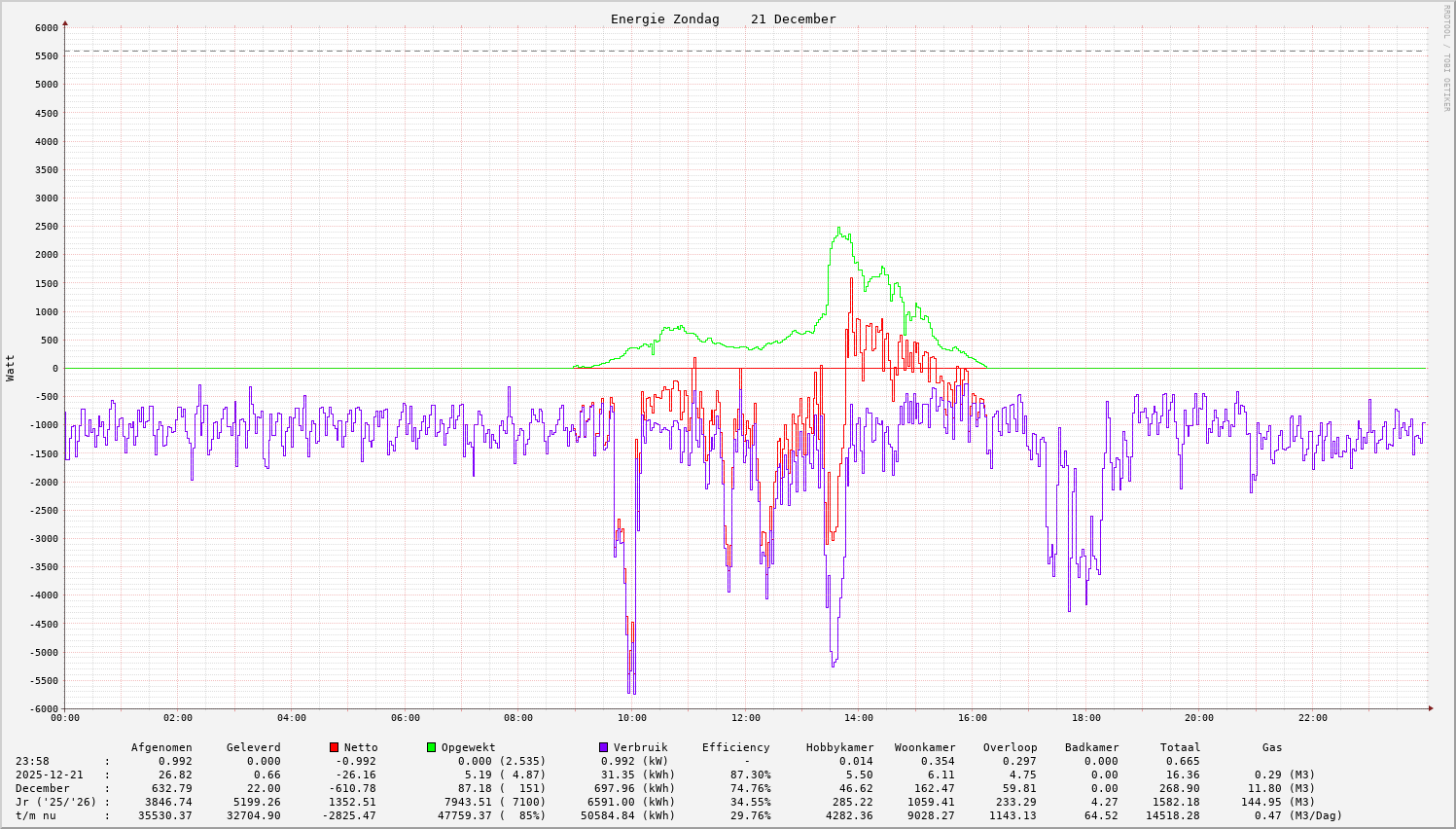
Task: Click the red Netto legend swatch
Action: coord(335,747)
